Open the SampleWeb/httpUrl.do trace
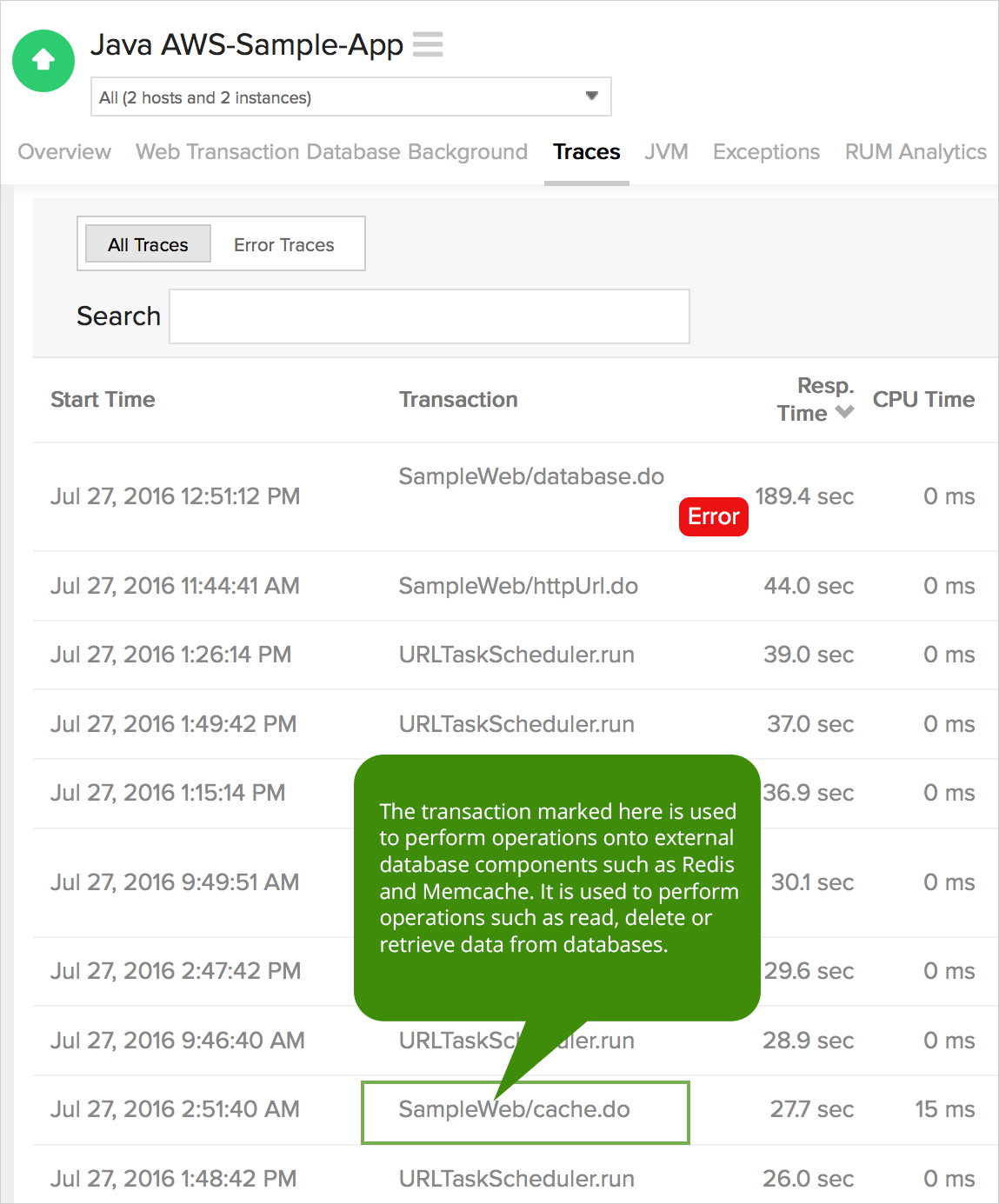Image resolution: width=999 pixels, height=1204 pixels. click(518, 586)
